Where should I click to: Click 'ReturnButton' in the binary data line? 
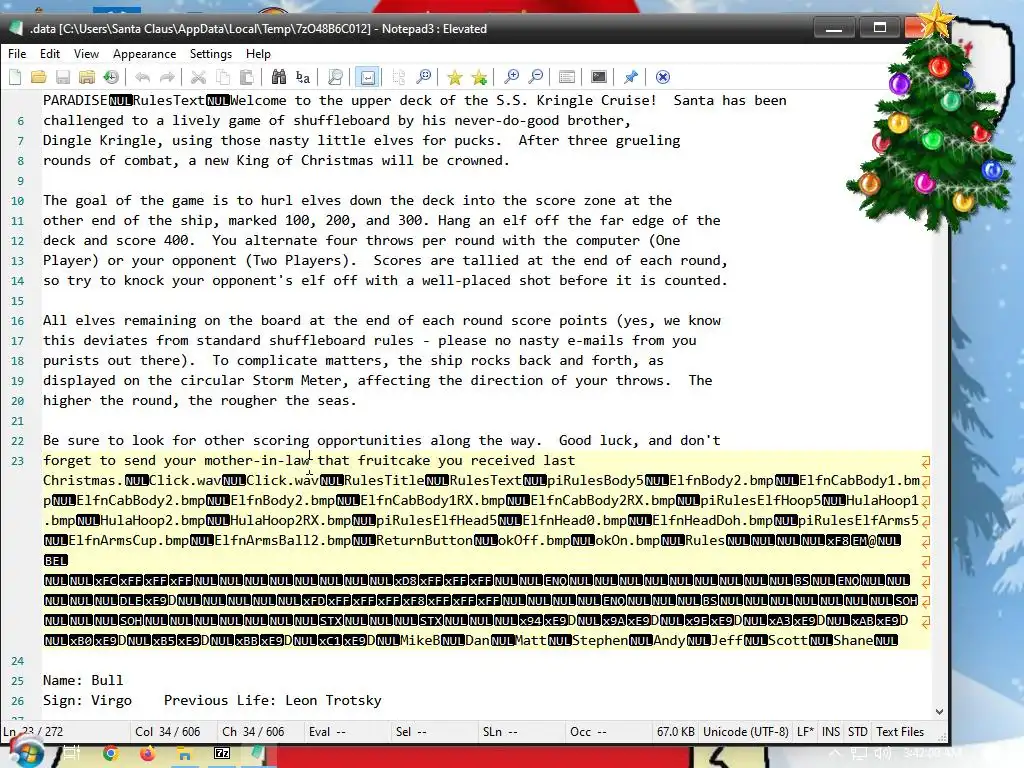coord(424,541)
